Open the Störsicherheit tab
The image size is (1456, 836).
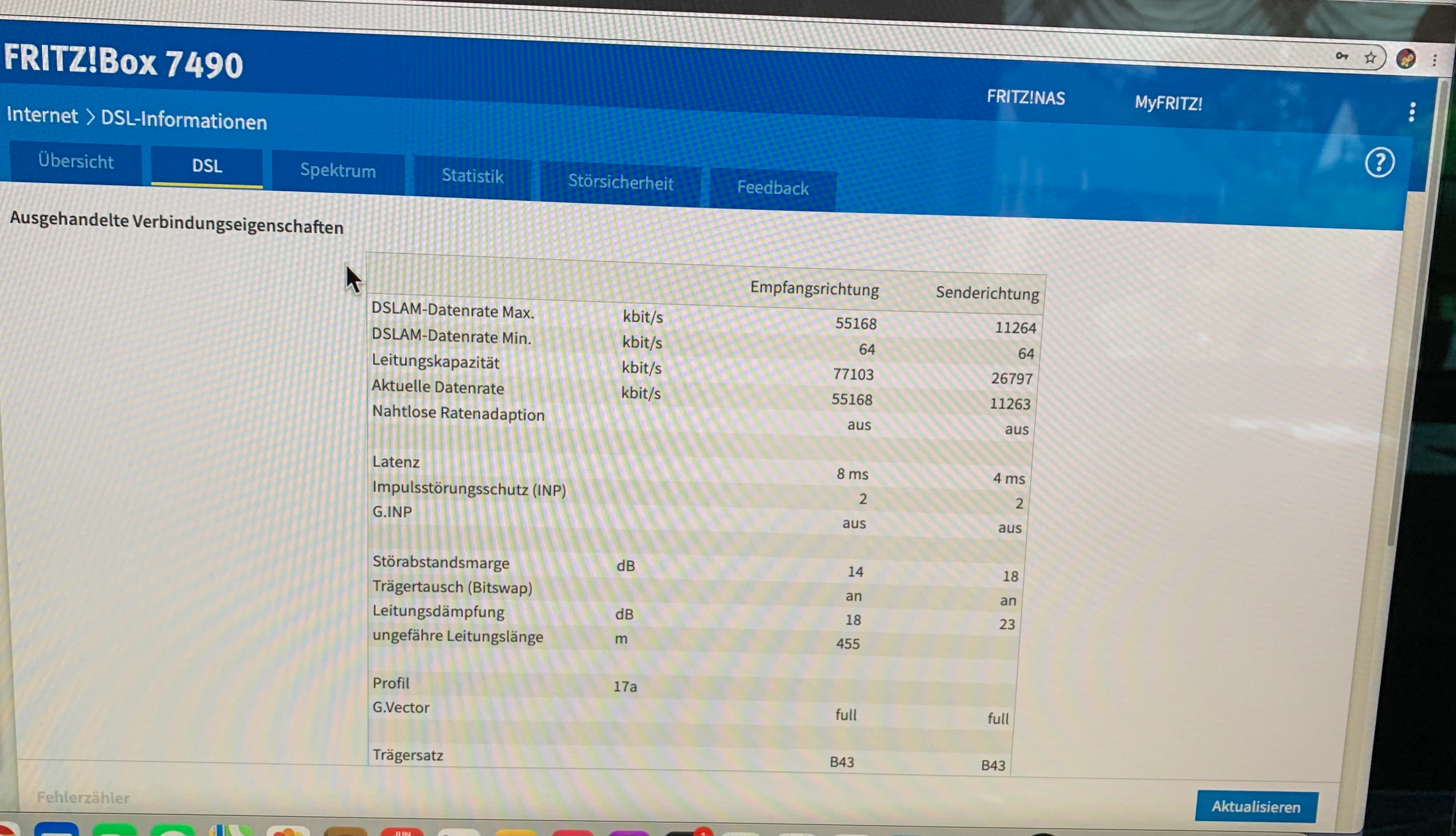(620, 183)
